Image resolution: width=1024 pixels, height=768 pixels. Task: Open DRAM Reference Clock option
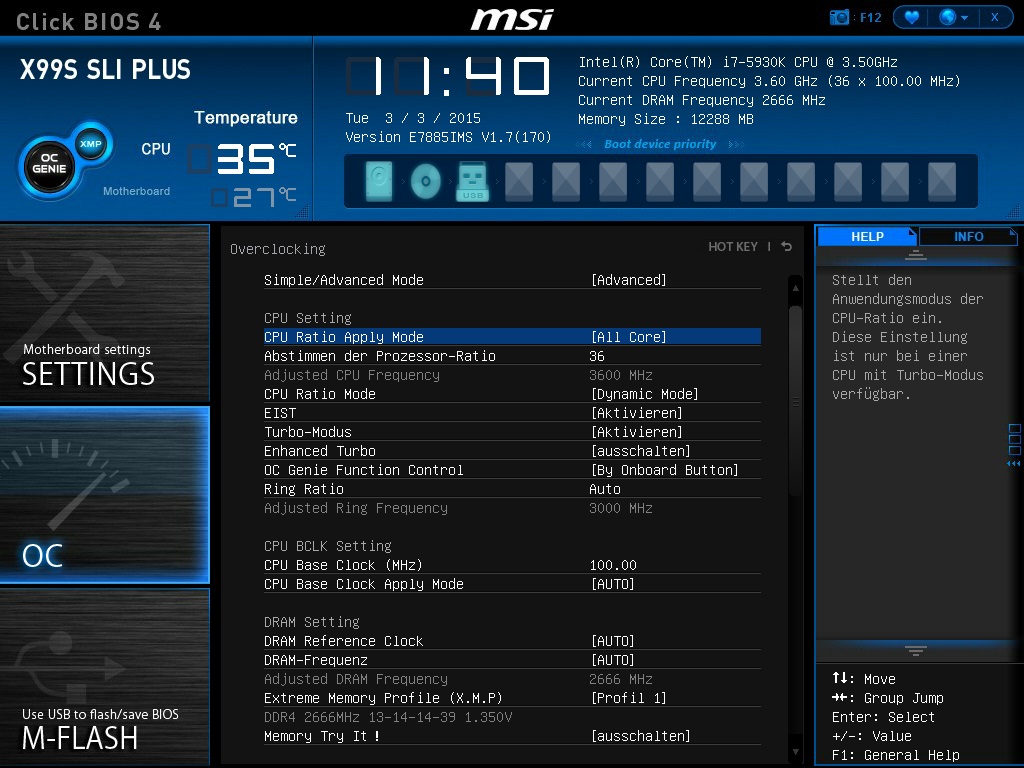click(x=512, y=641)
